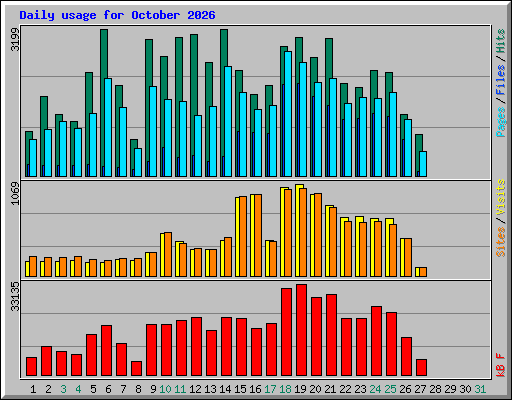
Task: Click day 23 on the date axis
Action: click(x=360, y=389)
